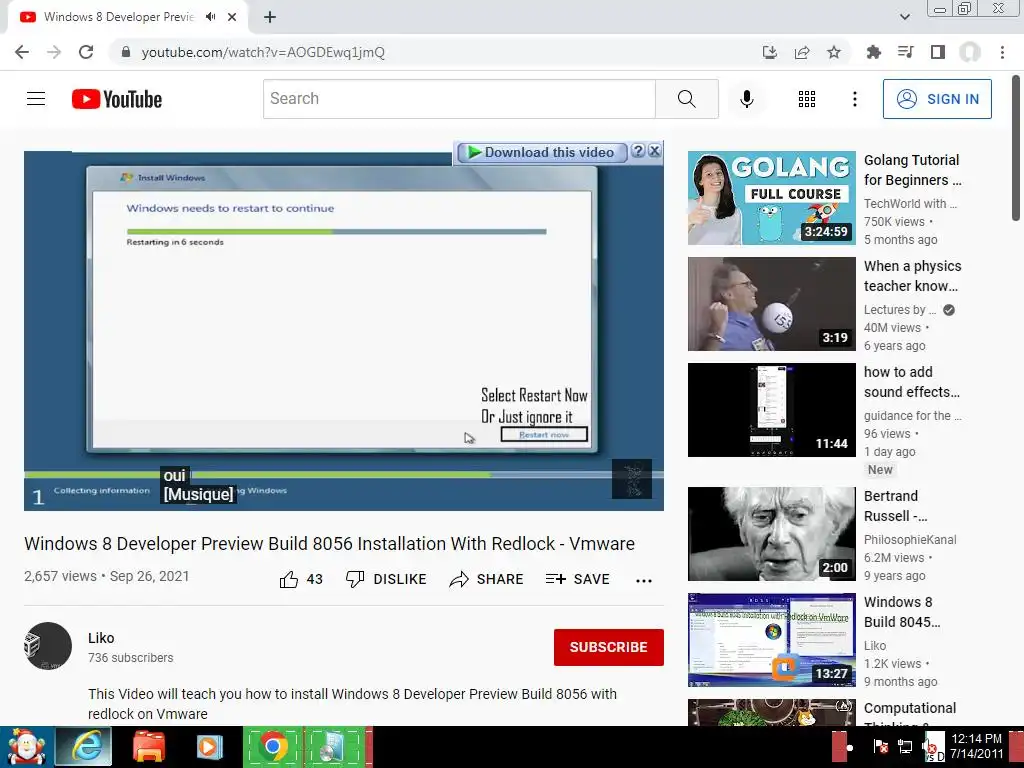This screenshot has width=1024, height=768.
Task: Launch Internet Explorer from taskbar
Action: click(84, 747)
